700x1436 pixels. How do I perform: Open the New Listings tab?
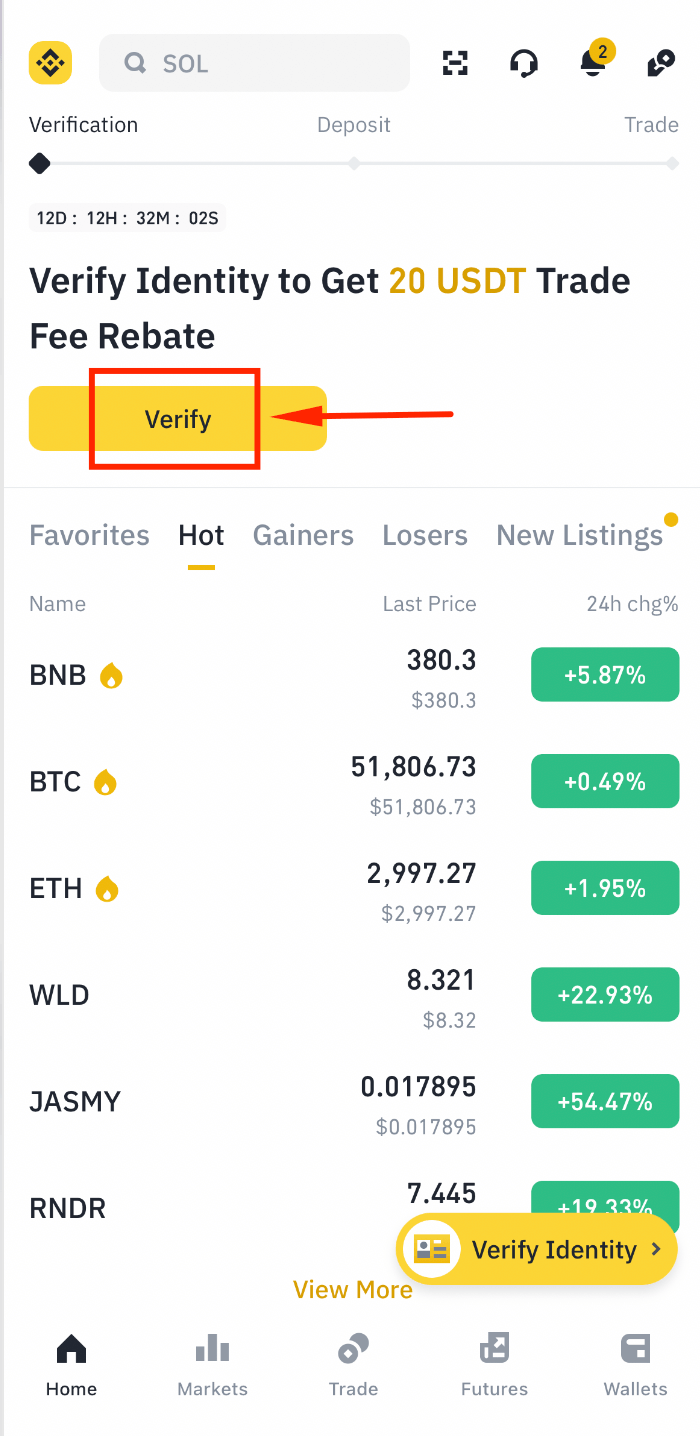579,535
